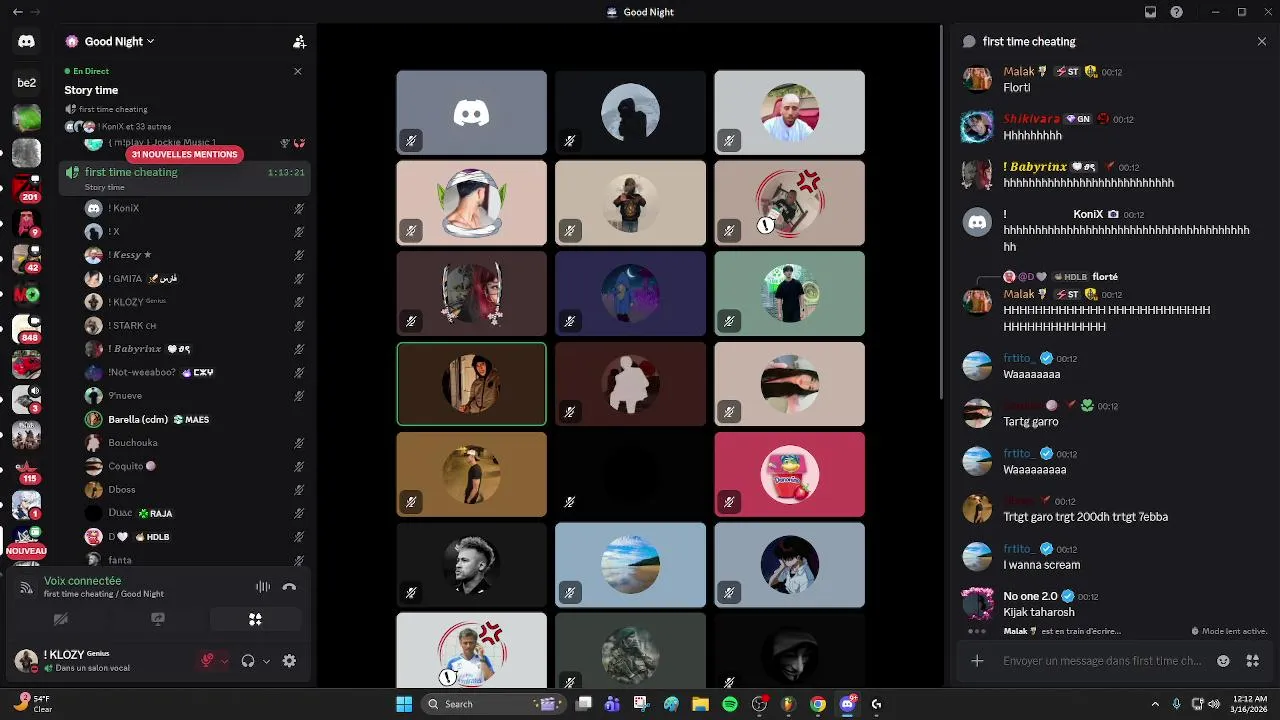Select Barella (cdm) in the voice list
The image size is (1280, 720).
pos(196,419)
